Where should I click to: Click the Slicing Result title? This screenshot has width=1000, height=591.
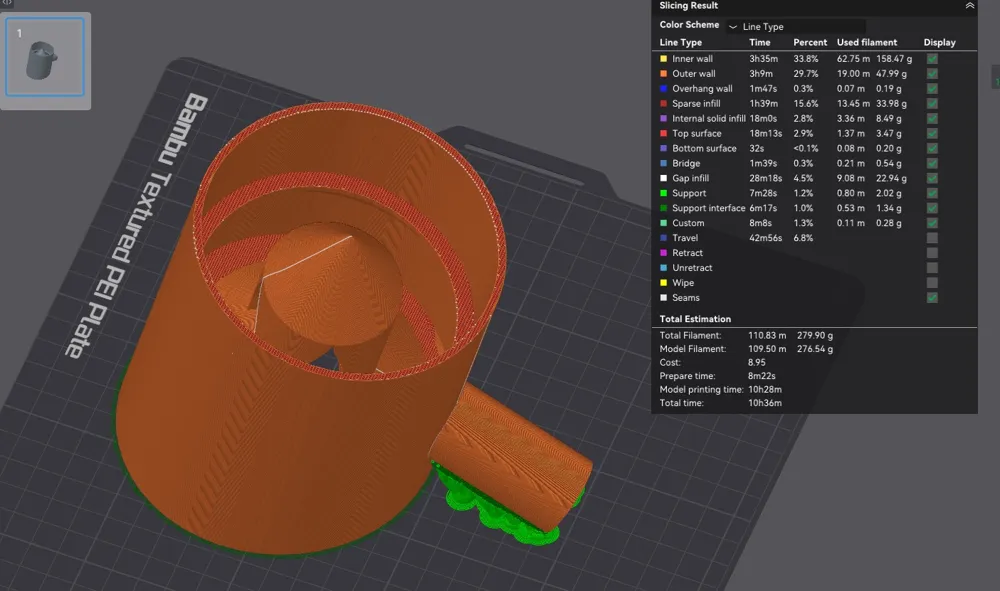point(688,6)
